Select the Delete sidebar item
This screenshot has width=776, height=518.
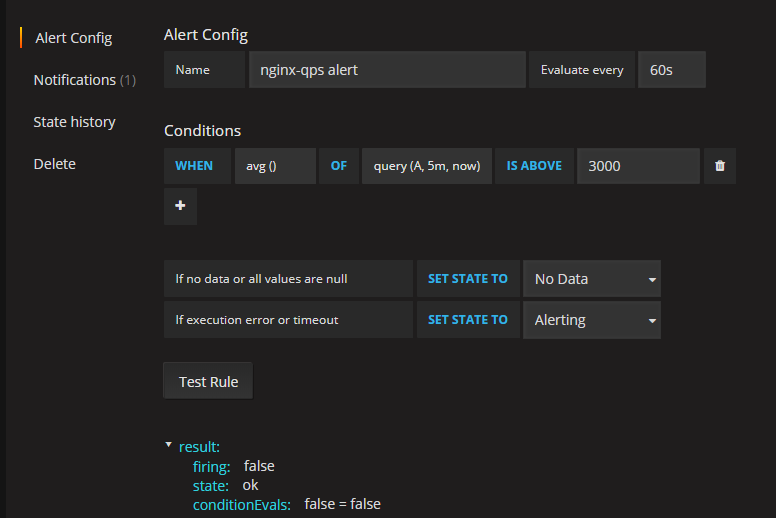tap(54, 164)
